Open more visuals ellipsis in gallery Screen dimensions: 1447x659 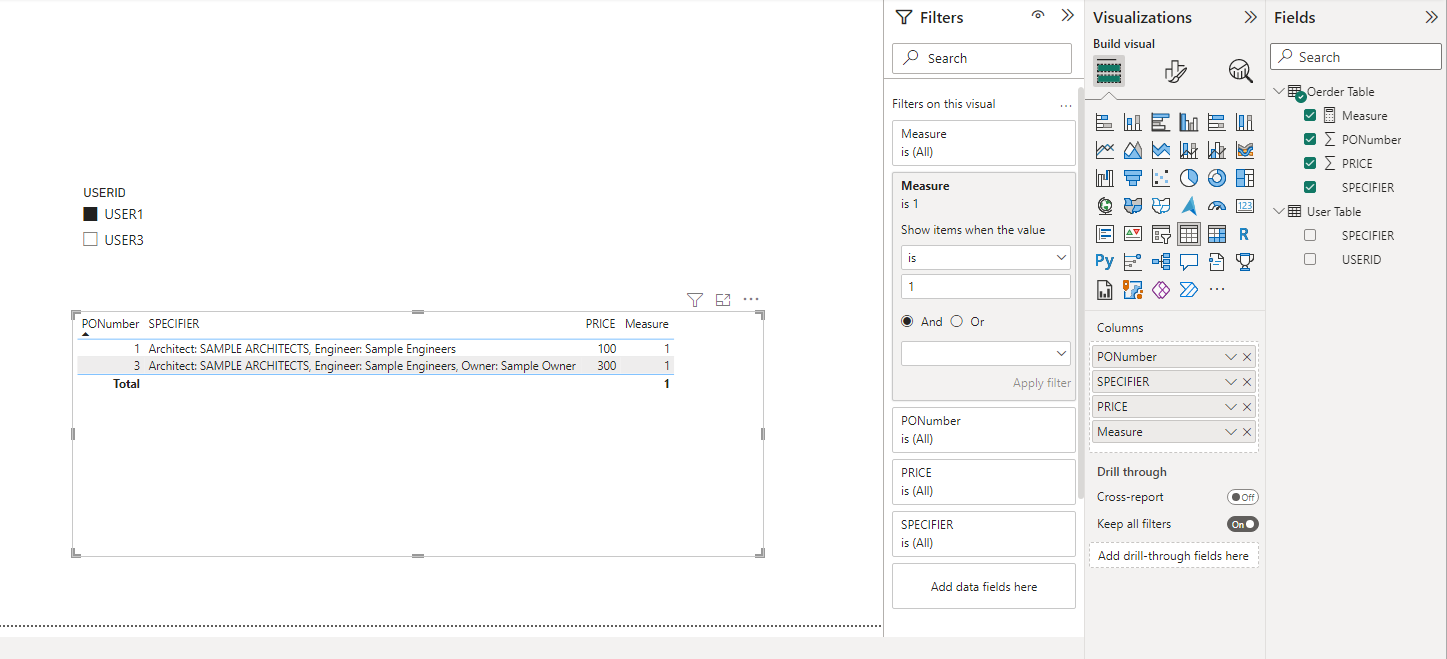[1217, 289]
